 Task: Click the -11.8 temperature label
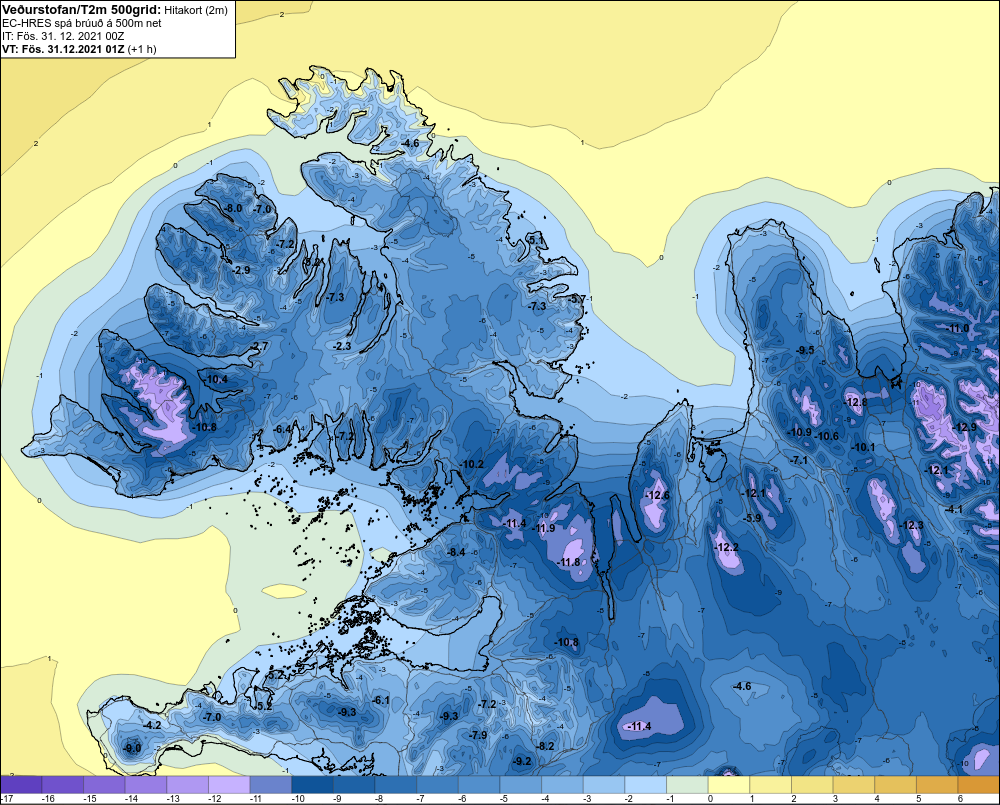coord(569,562)
